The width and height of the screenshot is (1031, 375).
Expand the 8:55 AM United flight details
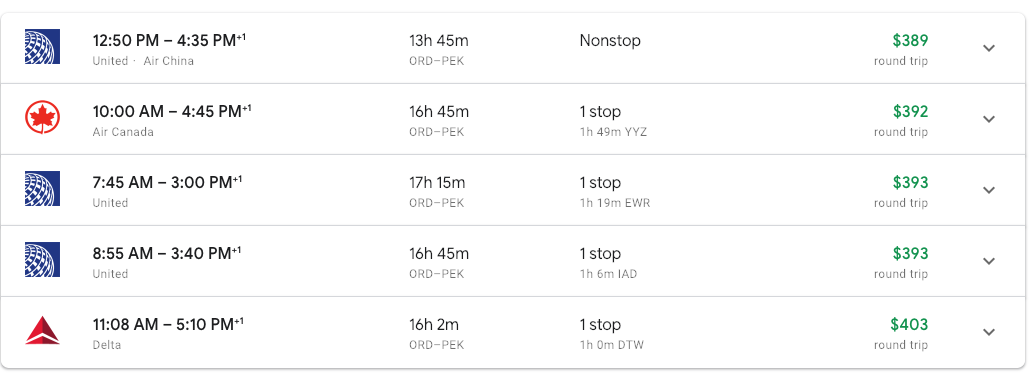click(988, 261)
